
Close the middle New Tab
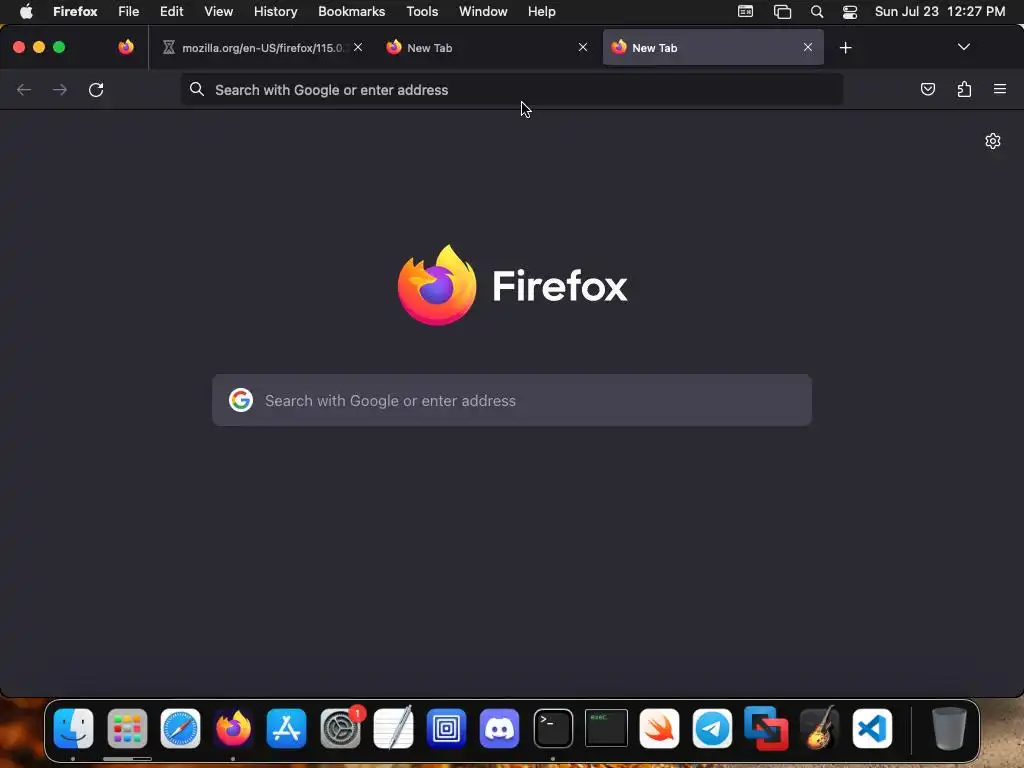click(583, 47)
